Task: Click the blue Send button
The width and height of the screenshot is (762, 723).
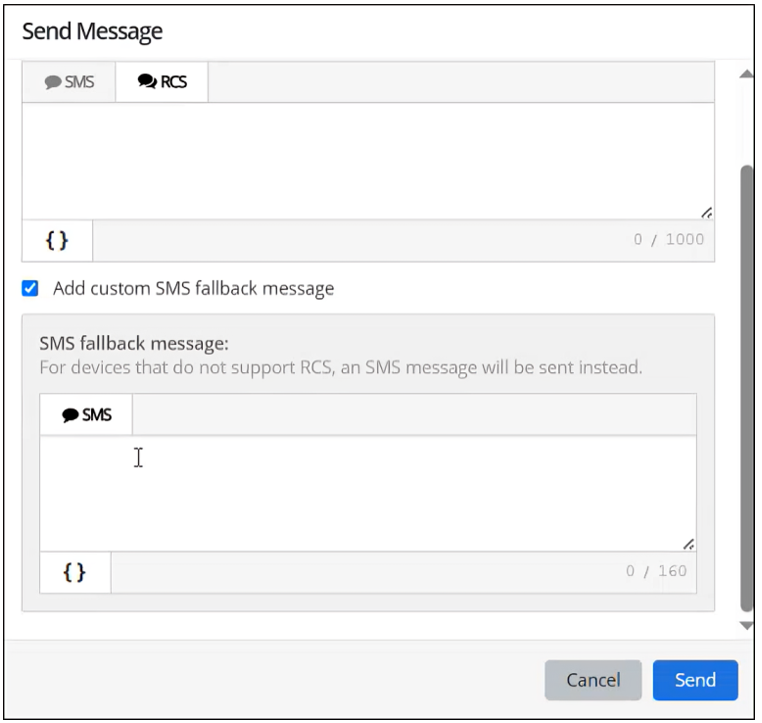Action: 695,680
